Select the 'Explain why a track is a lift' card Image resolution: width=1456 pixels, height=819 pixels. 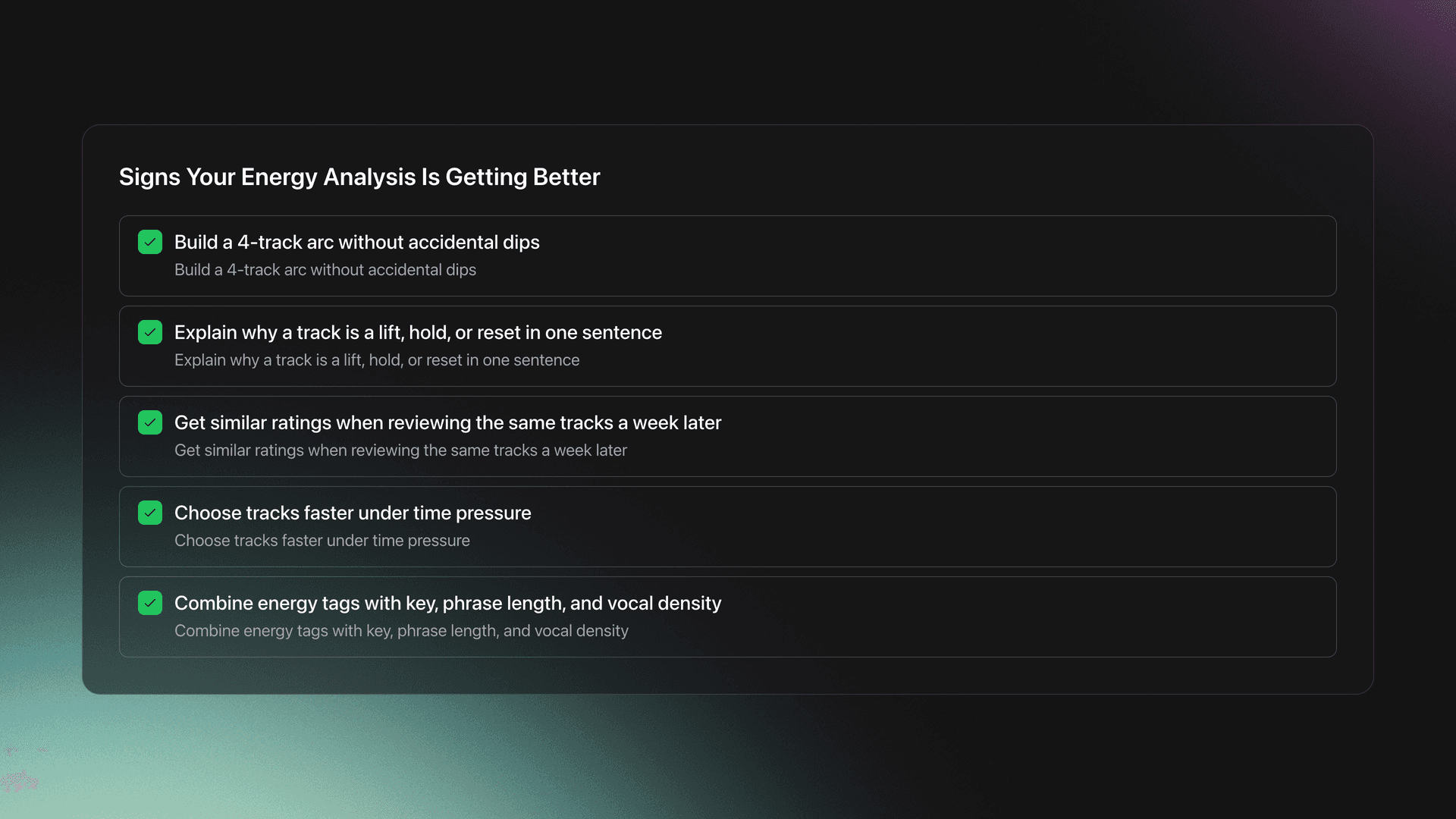point(728,346)
